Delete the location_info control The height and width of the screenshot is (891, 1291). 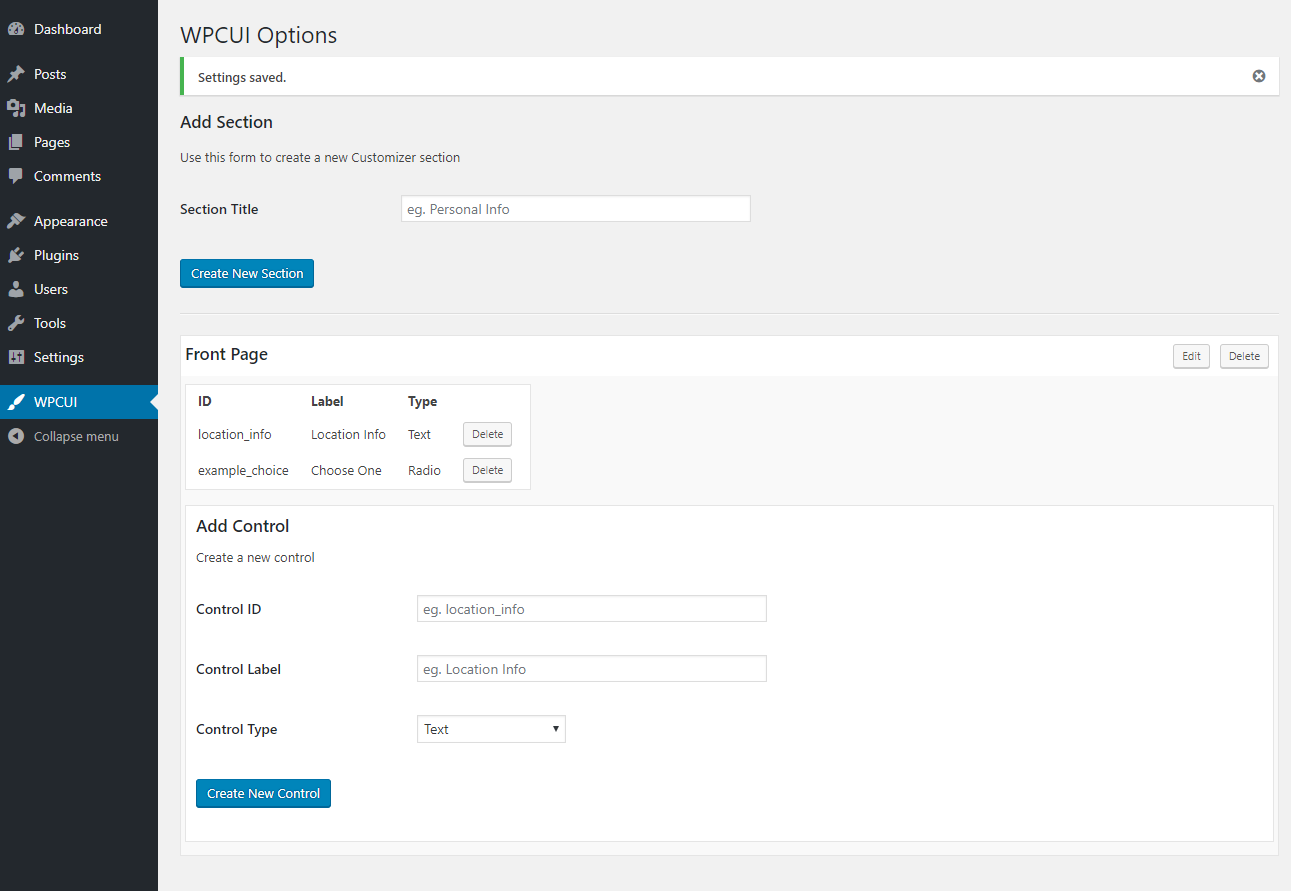click(487, 434)
